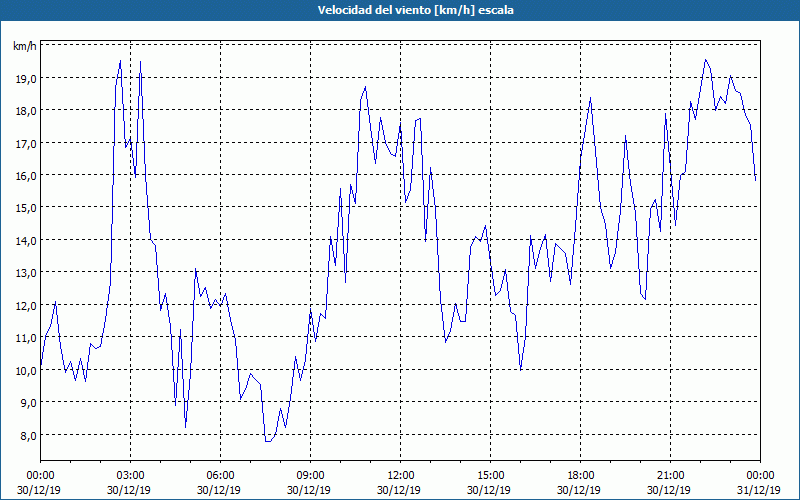Select the 18,0 y-axis value
Viewport: 800px width, 500px height.
26,111
